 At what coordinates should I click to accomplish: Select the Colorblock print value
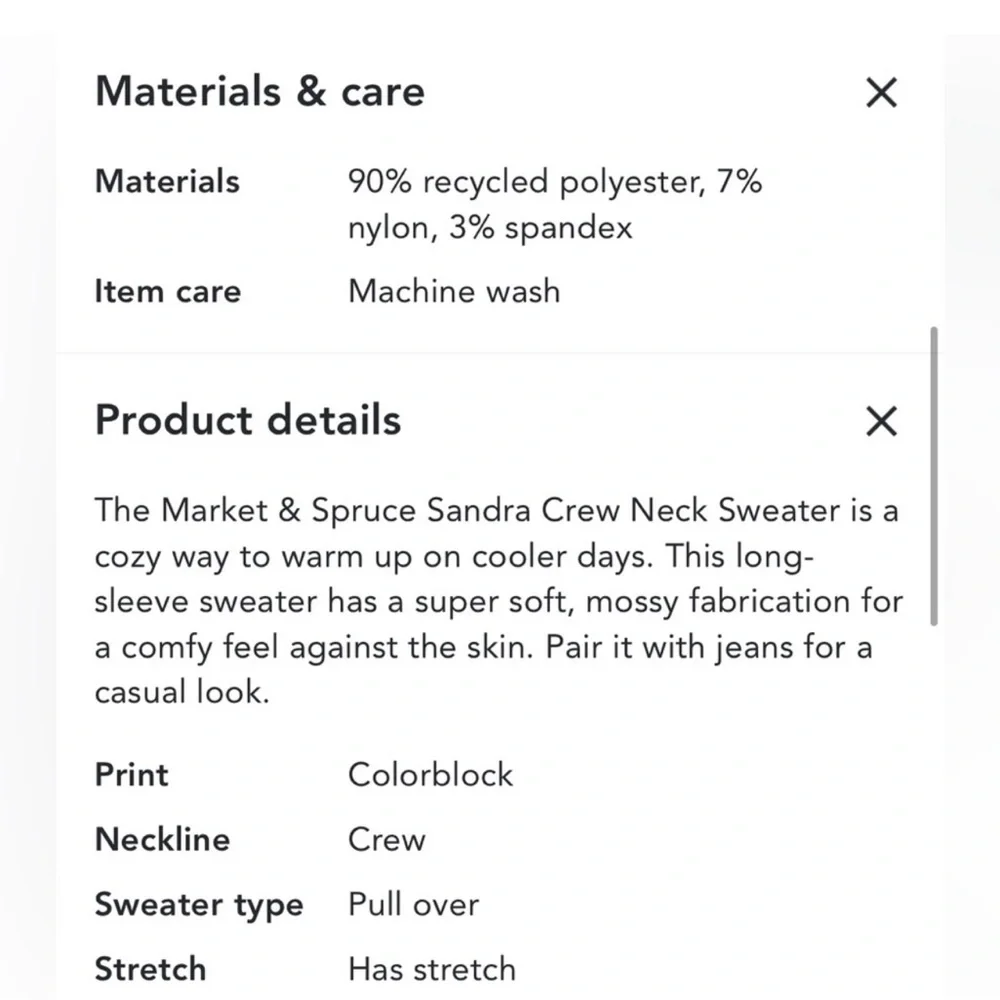coord(430,775)
